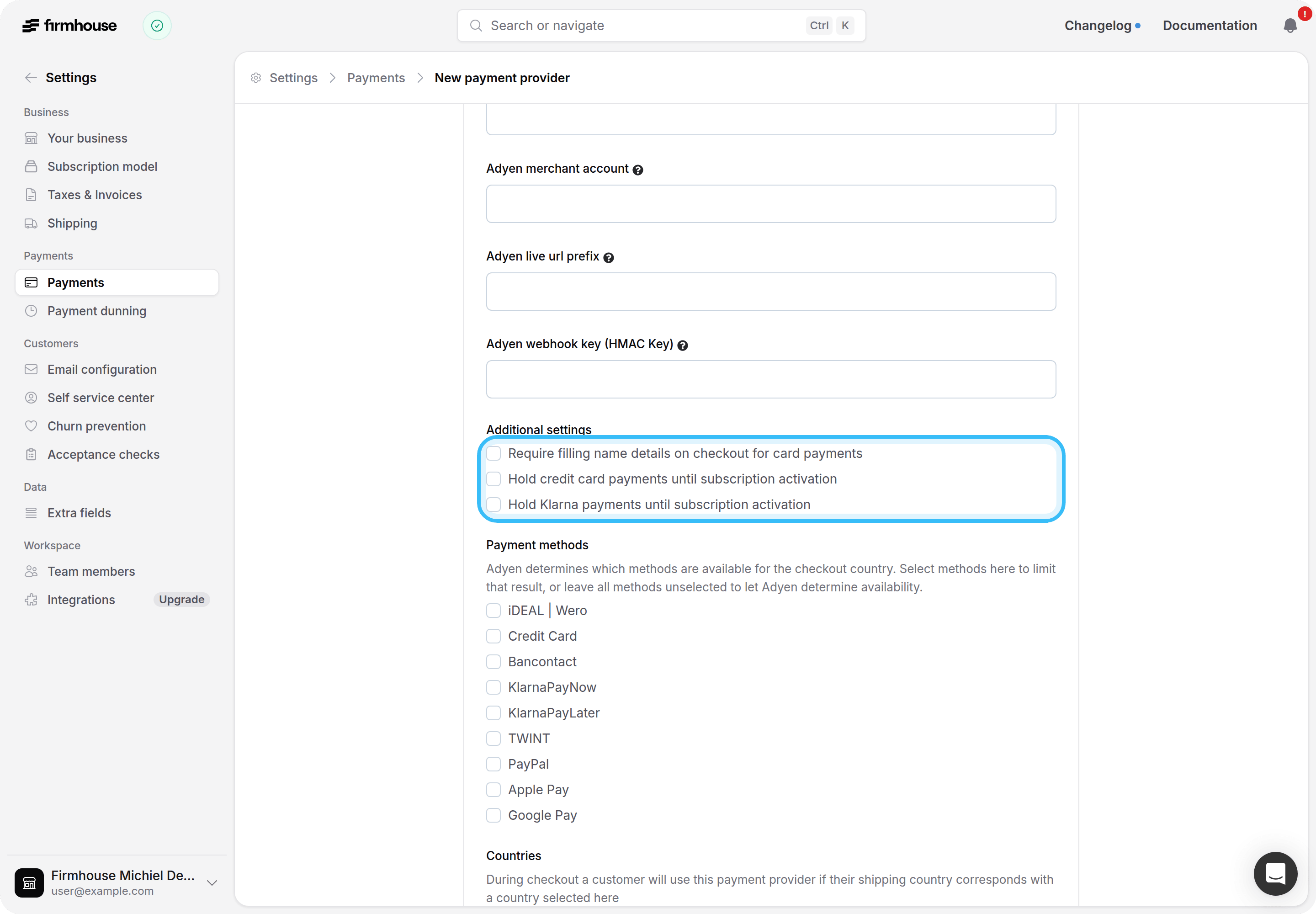Click the Upgrade badge beside Integrations
Viewport: 1316px width, 914px height.
pos(181,600)
